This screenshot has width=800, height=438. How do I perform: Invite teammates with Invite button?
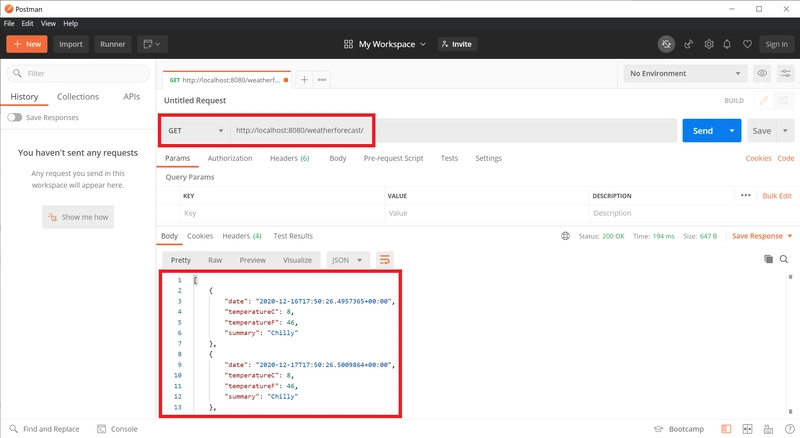click(457, 44)
